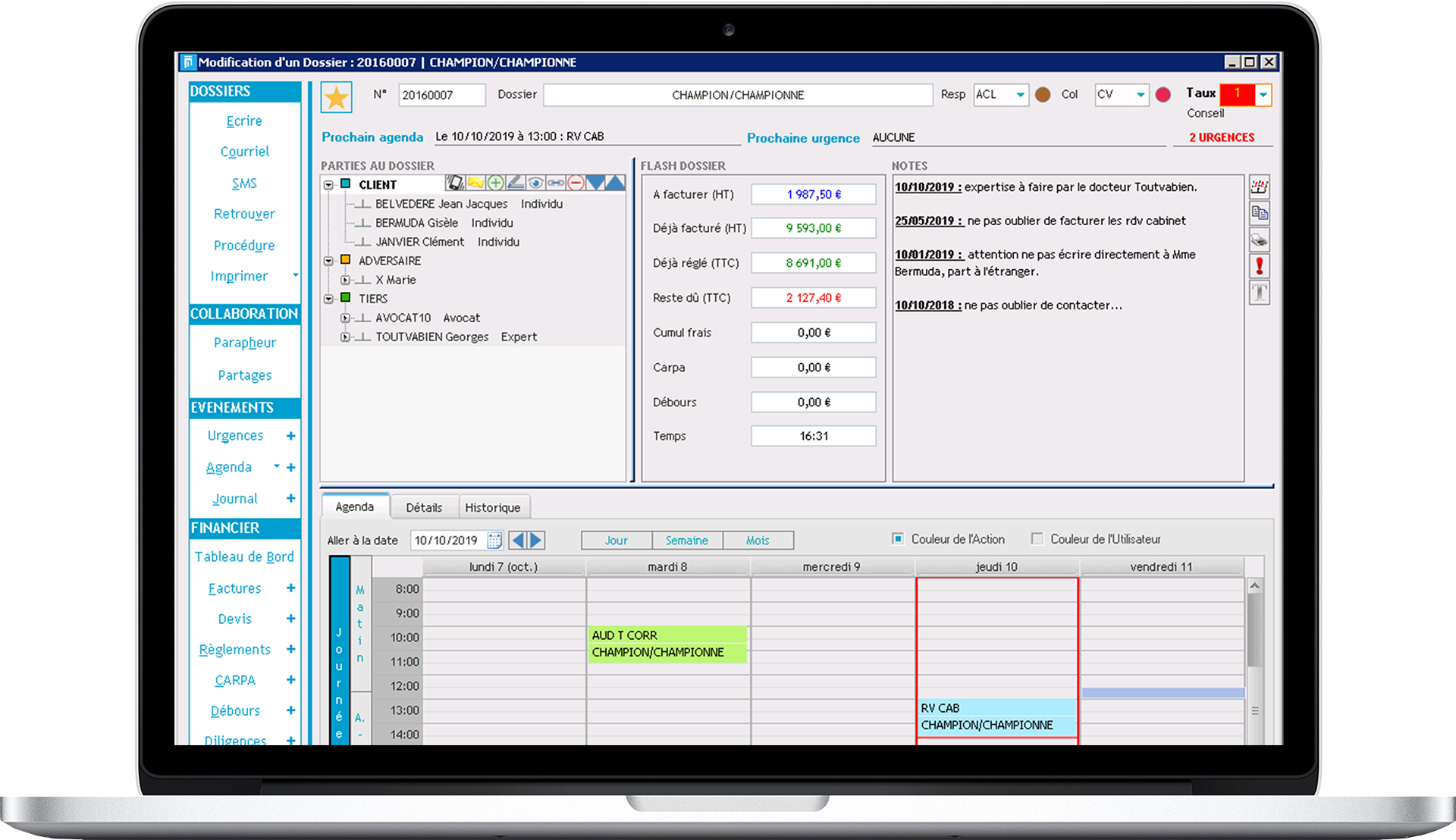Image resolution: width=1456 pixels, height=840 pixels.
Task: Expand the TOUTVABIEN Georges tree node
Action: point(345,337)
